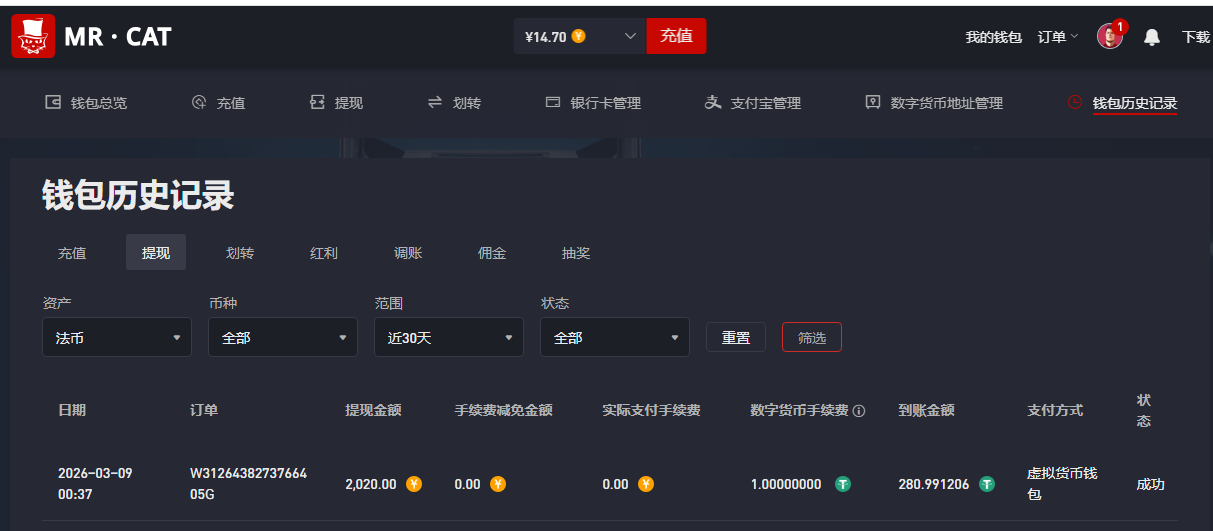Open the notification bell

coord(1152,37)
